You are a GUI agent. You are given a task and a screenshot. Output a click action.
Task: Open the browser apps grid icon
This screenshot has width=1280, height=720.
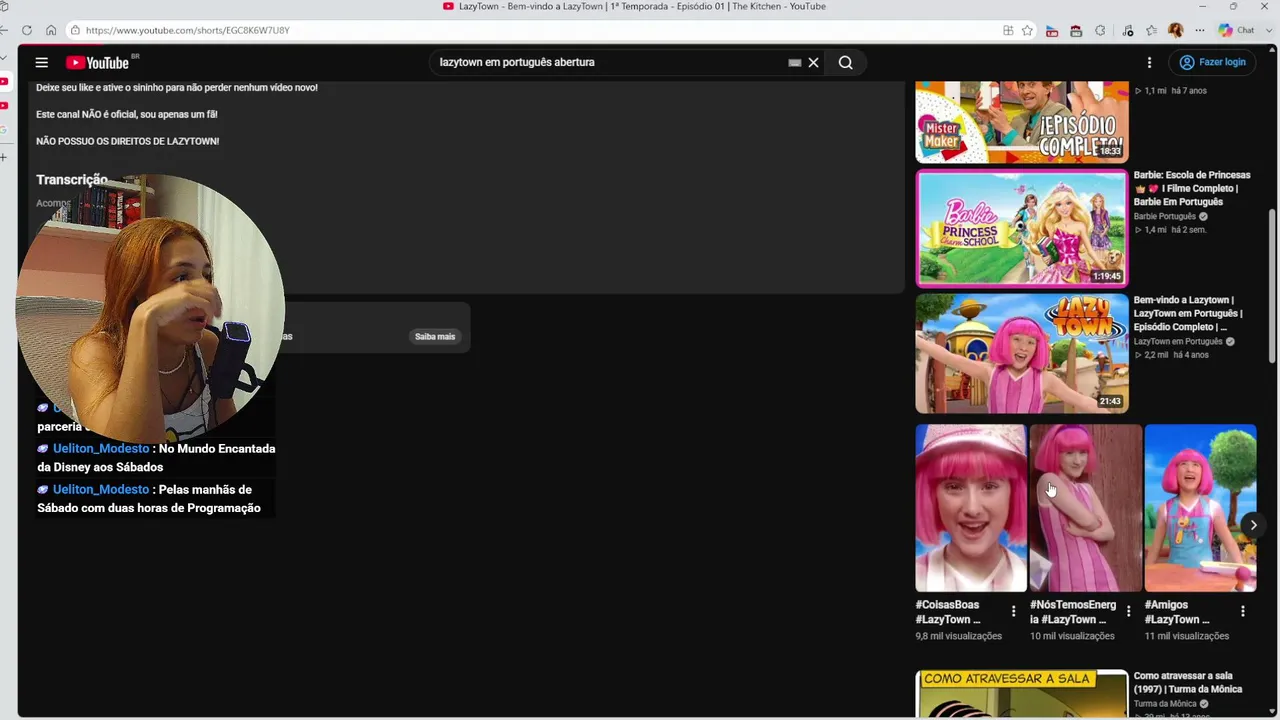coord(1008,30)
